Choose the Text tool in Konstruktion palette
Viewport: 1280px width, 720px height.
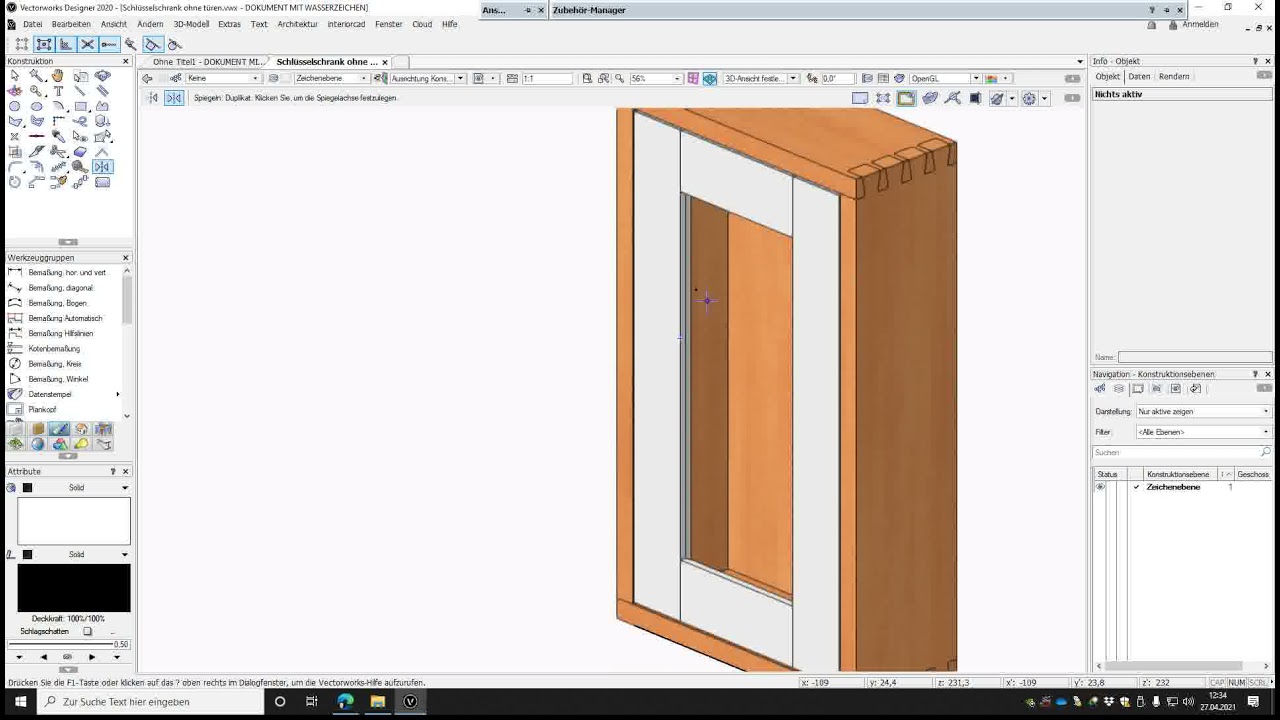[58, 90]
